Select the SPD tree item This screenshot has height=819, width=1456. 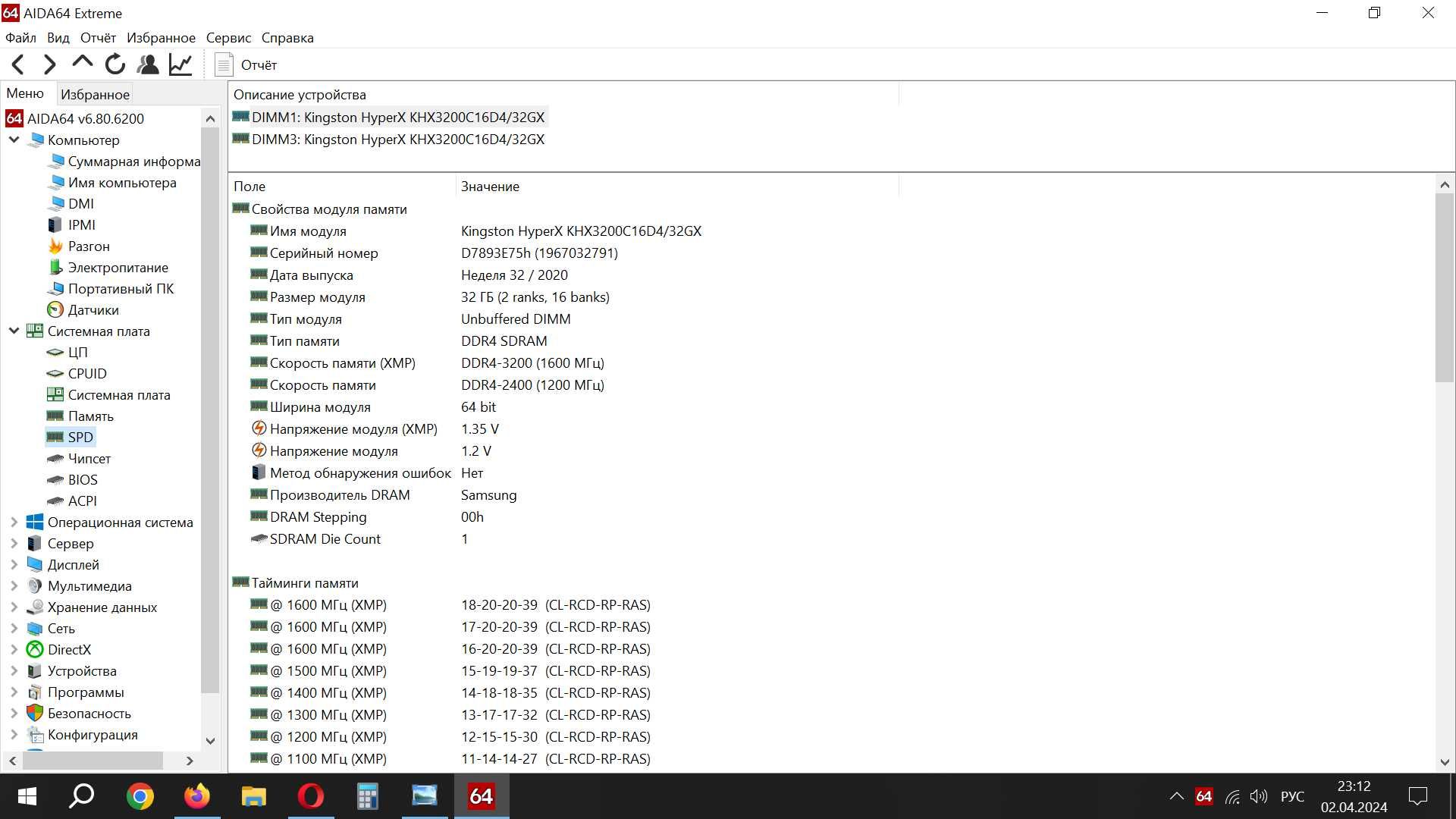coord(71,438)
